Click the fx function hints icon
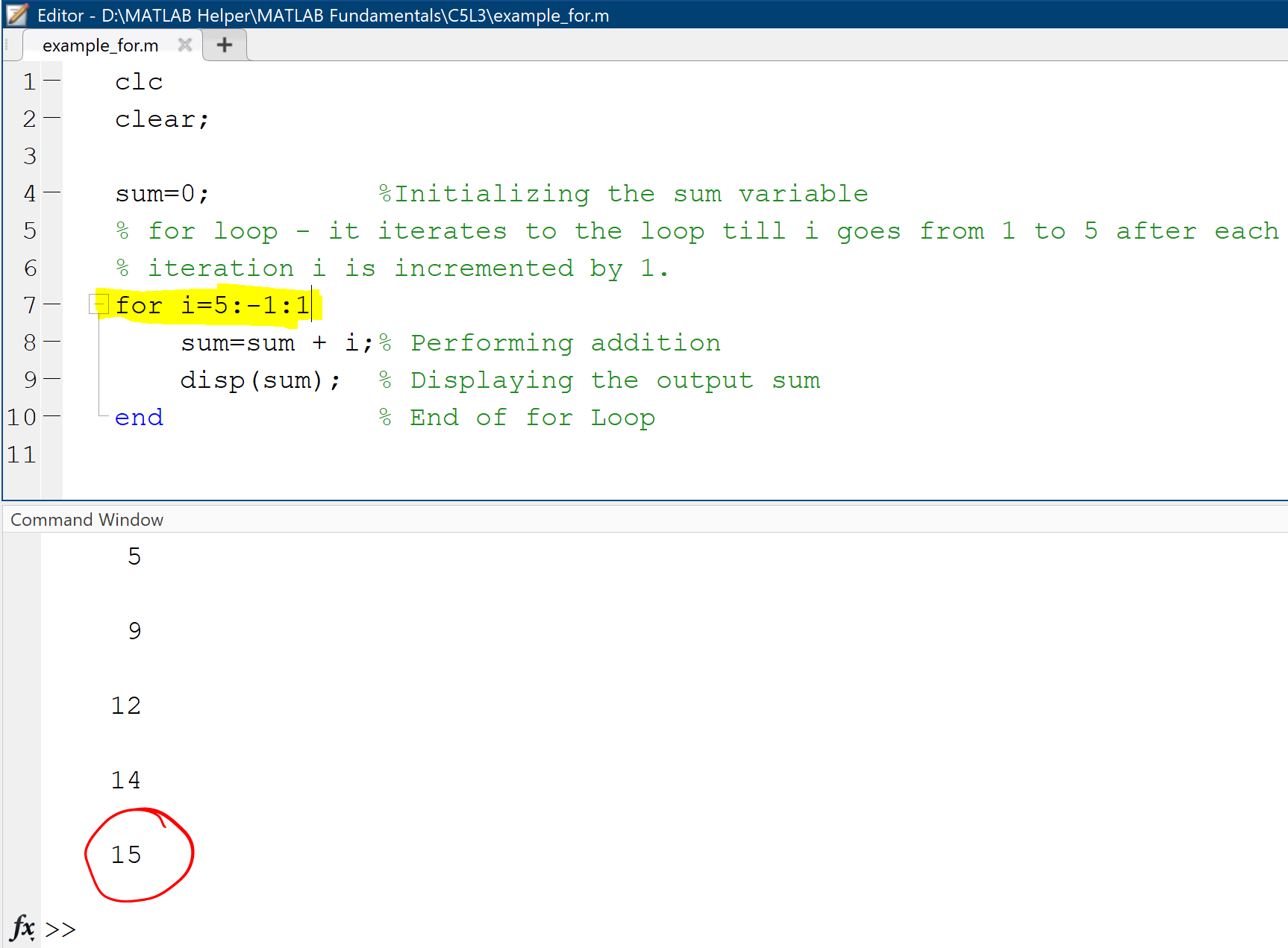Viewport: 1288px width, 948px height. click(x=22, y=928)
